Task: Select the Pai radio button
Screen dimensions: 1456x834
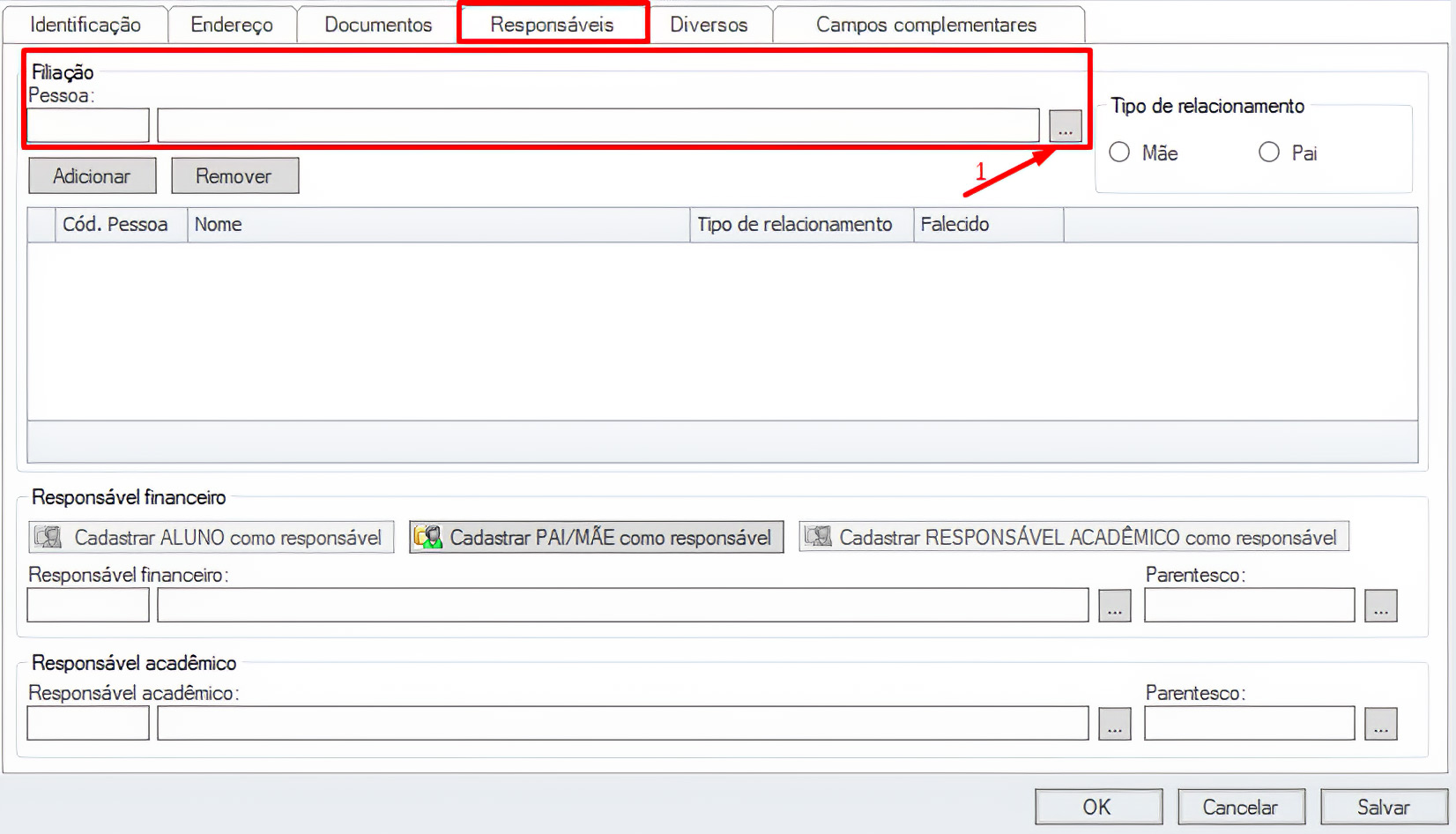Action: [1268, 153]
